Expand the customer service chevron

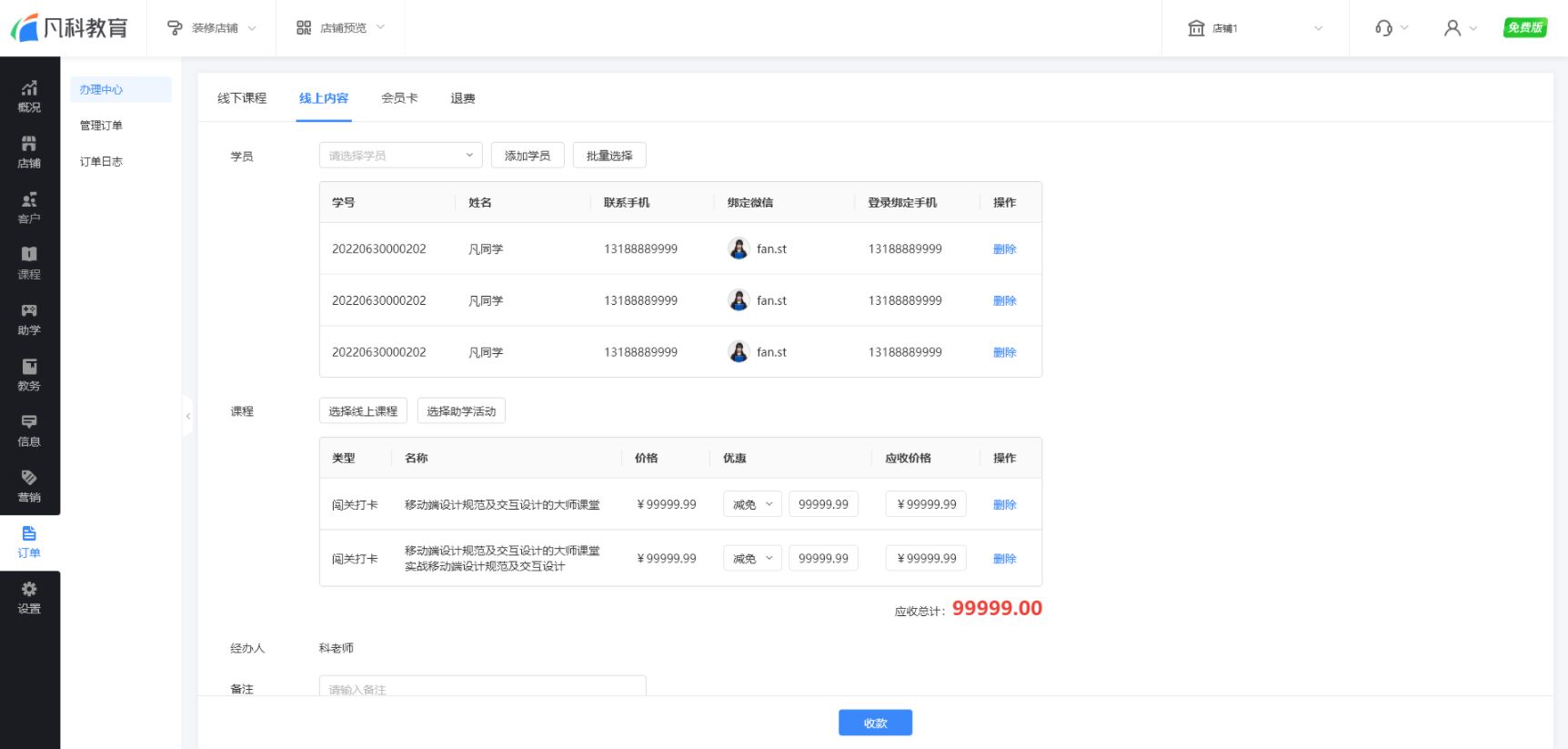tap(1404, 28)
